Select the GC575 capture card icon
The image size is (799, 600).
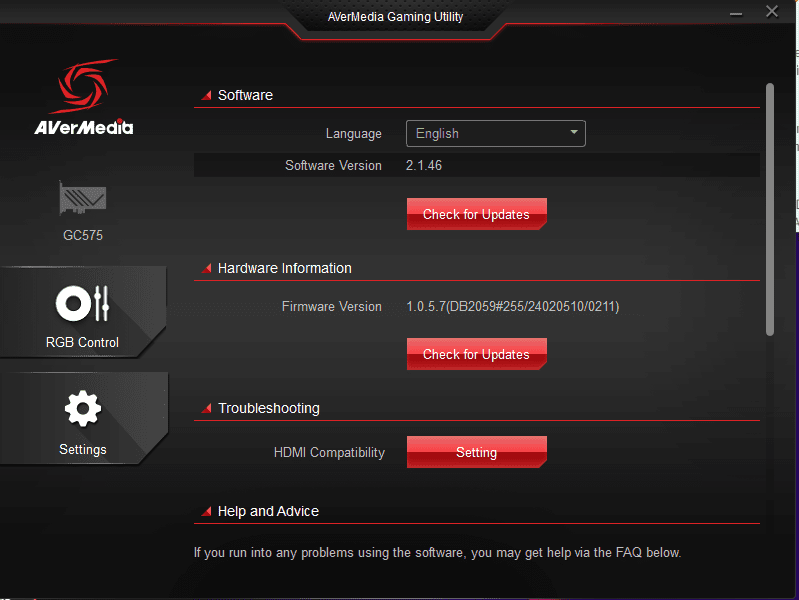(83, 198)
